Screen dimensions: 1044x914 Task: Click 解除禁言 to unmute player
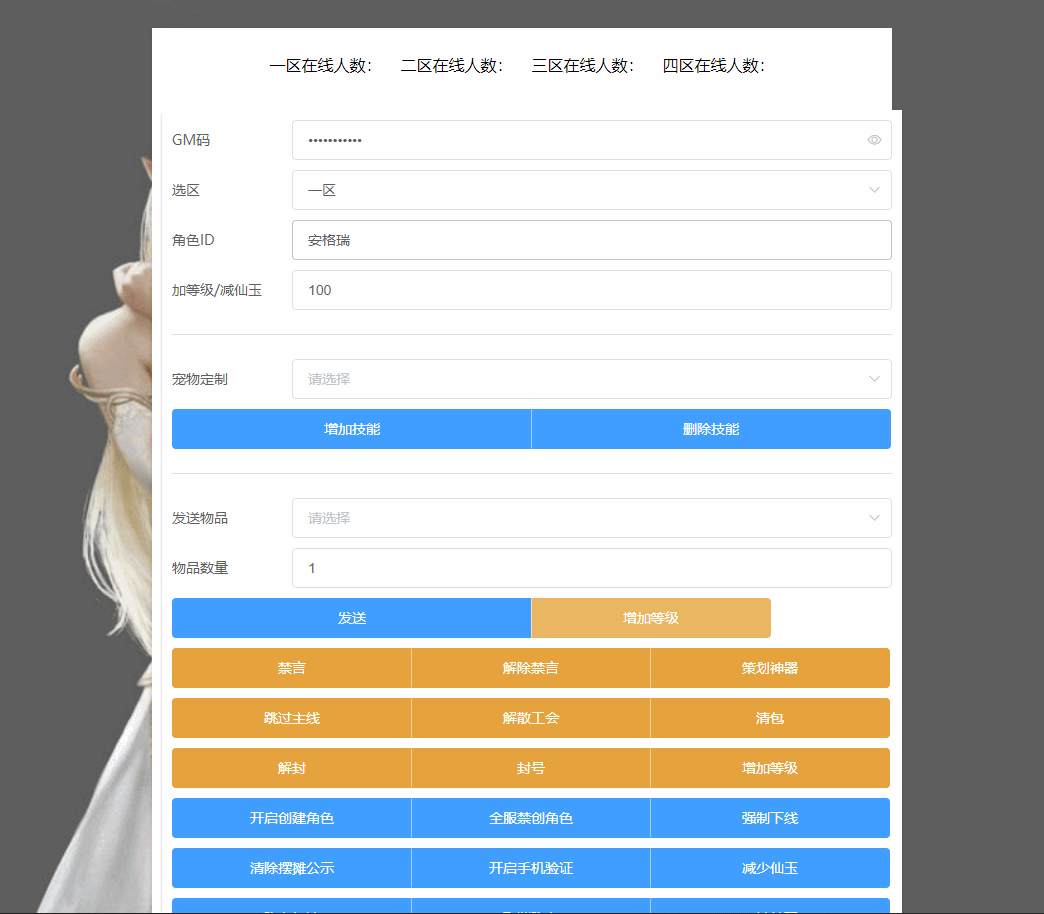531,668
